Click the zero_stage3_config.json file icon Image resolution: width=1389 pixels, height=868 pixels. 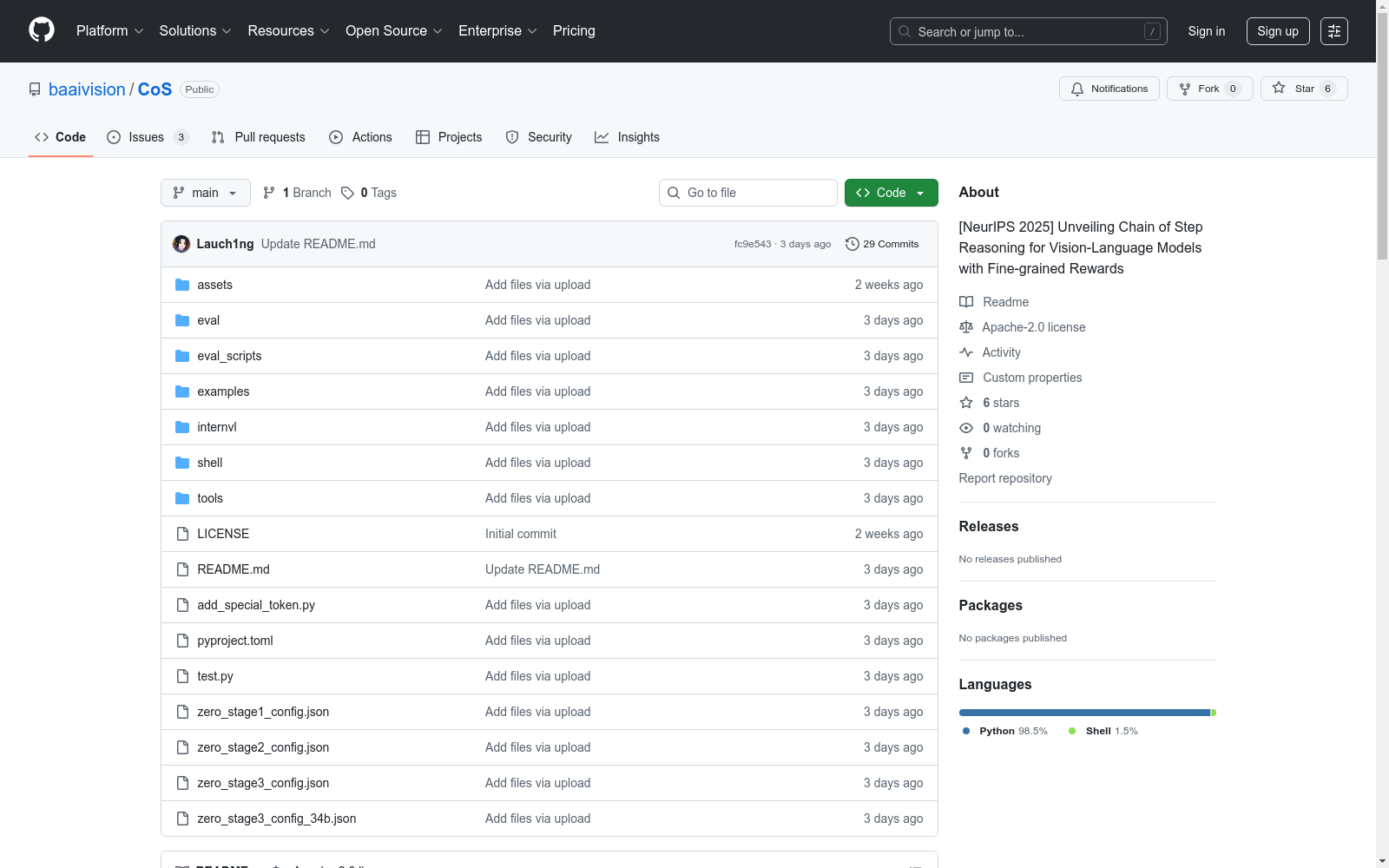point(182,783)
